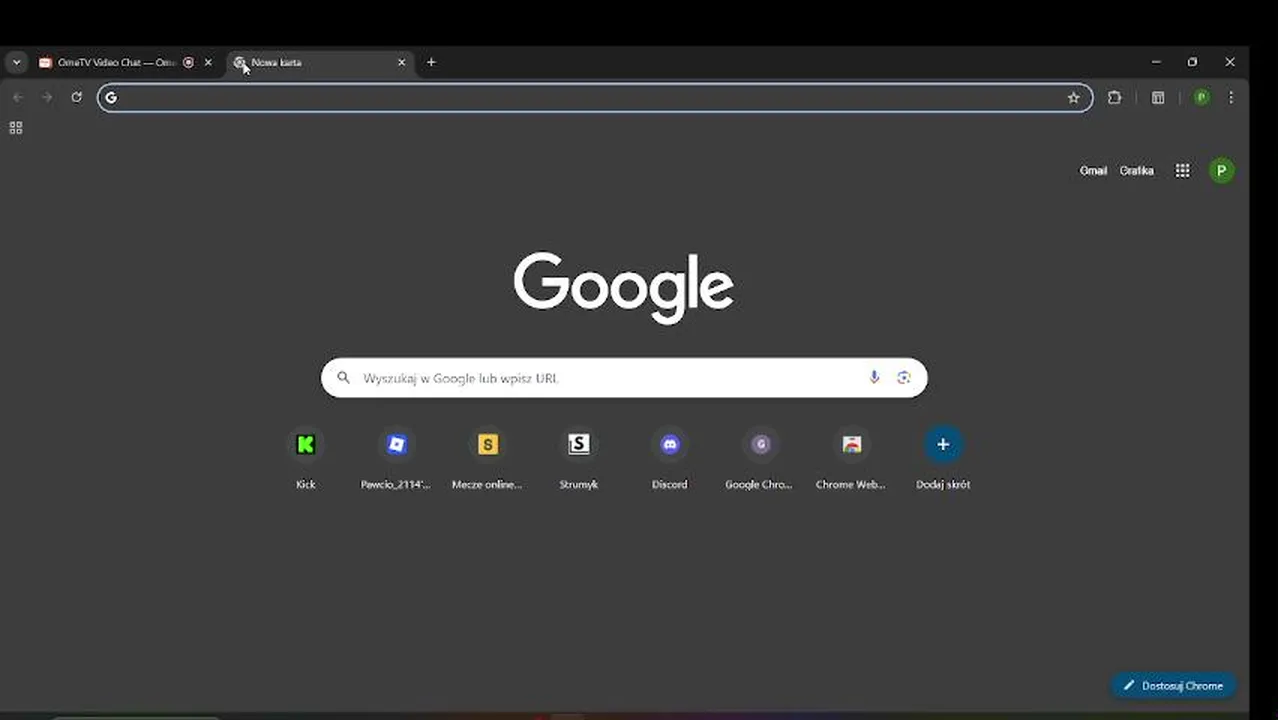This screenshot has height=720, width=1278.
Task: Go forward with the forward arrow
Action: (46, 97)
